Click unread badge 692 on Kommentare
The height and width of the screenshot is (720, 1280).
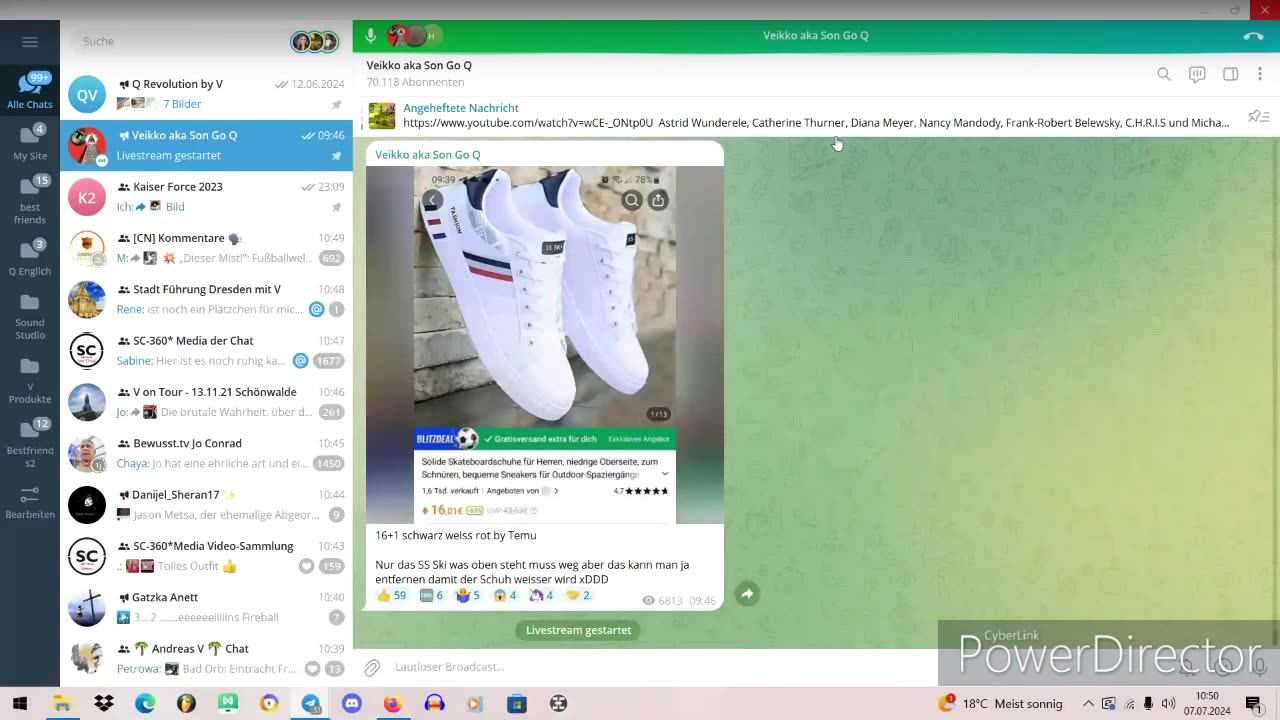(331, 258)
